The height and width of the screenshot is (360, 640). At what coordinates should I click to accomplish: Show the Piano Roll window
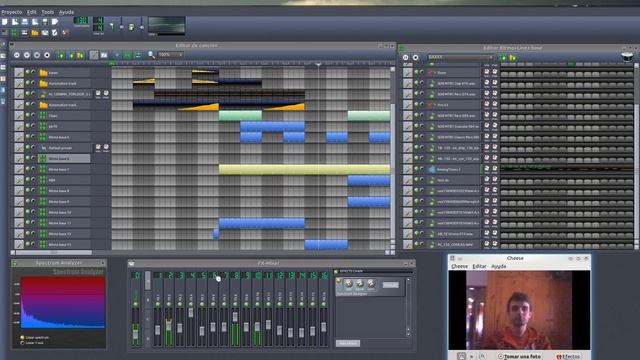pyautogui.click(x=25, y=33)
